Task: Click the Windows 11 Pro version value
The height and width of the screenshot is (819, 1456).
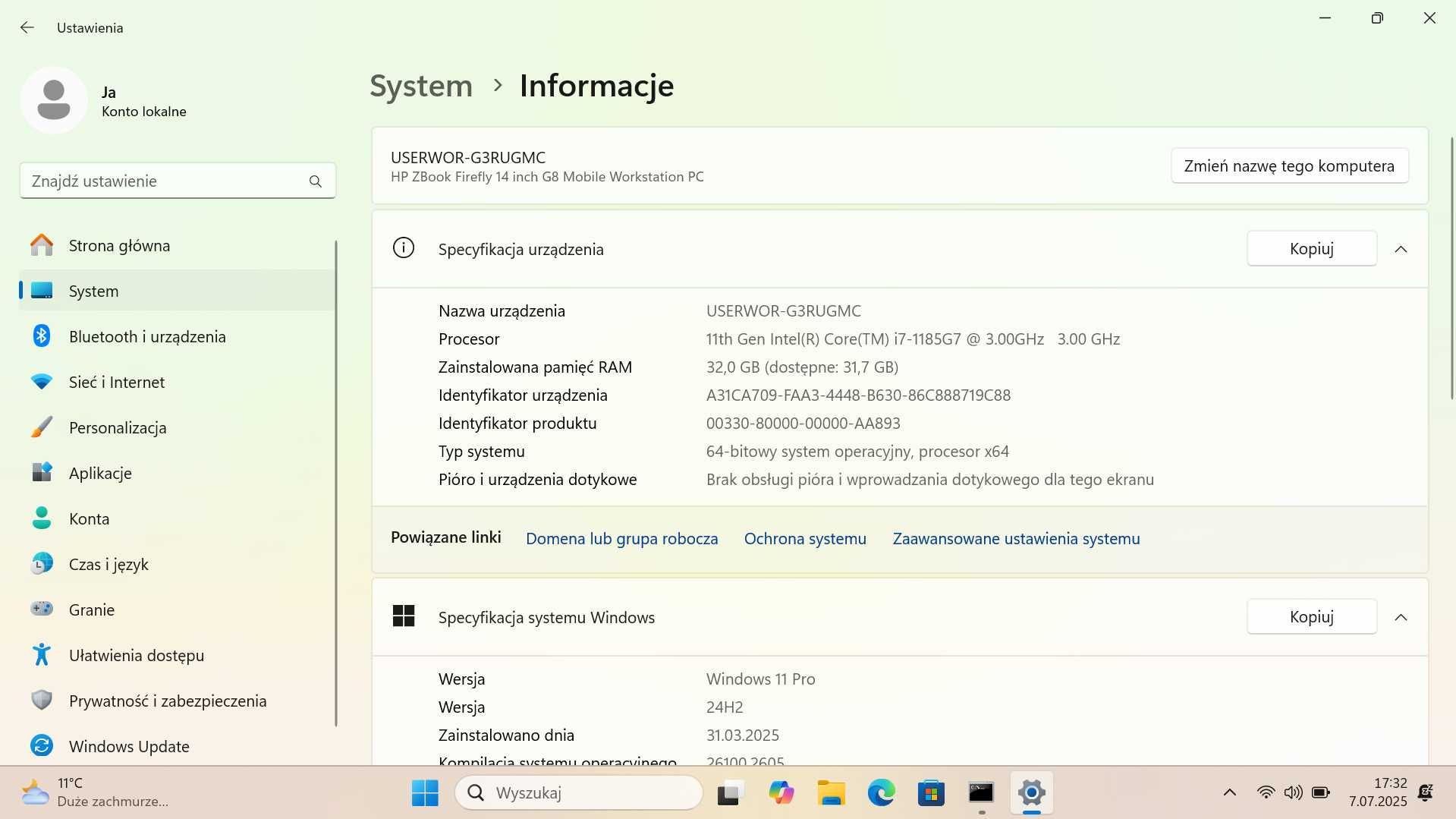Action: [760, 679]
